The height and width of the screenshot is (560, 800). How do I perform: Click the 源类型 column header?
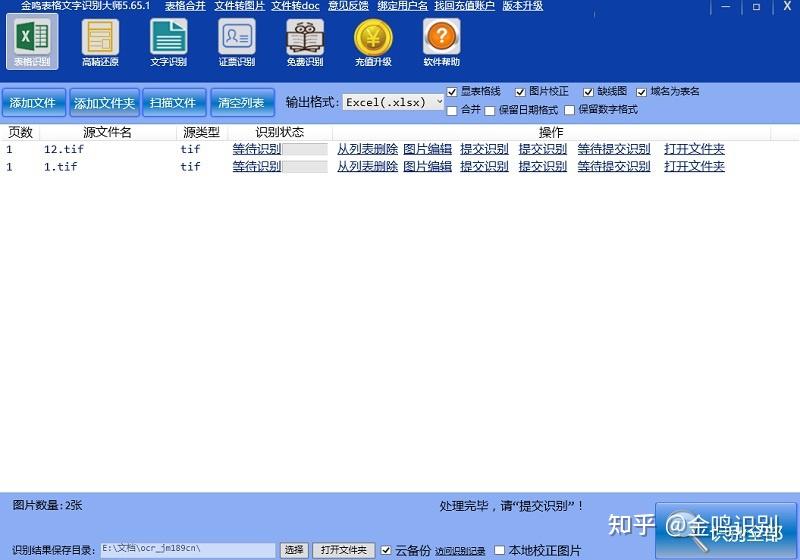(x=202, y=132)
